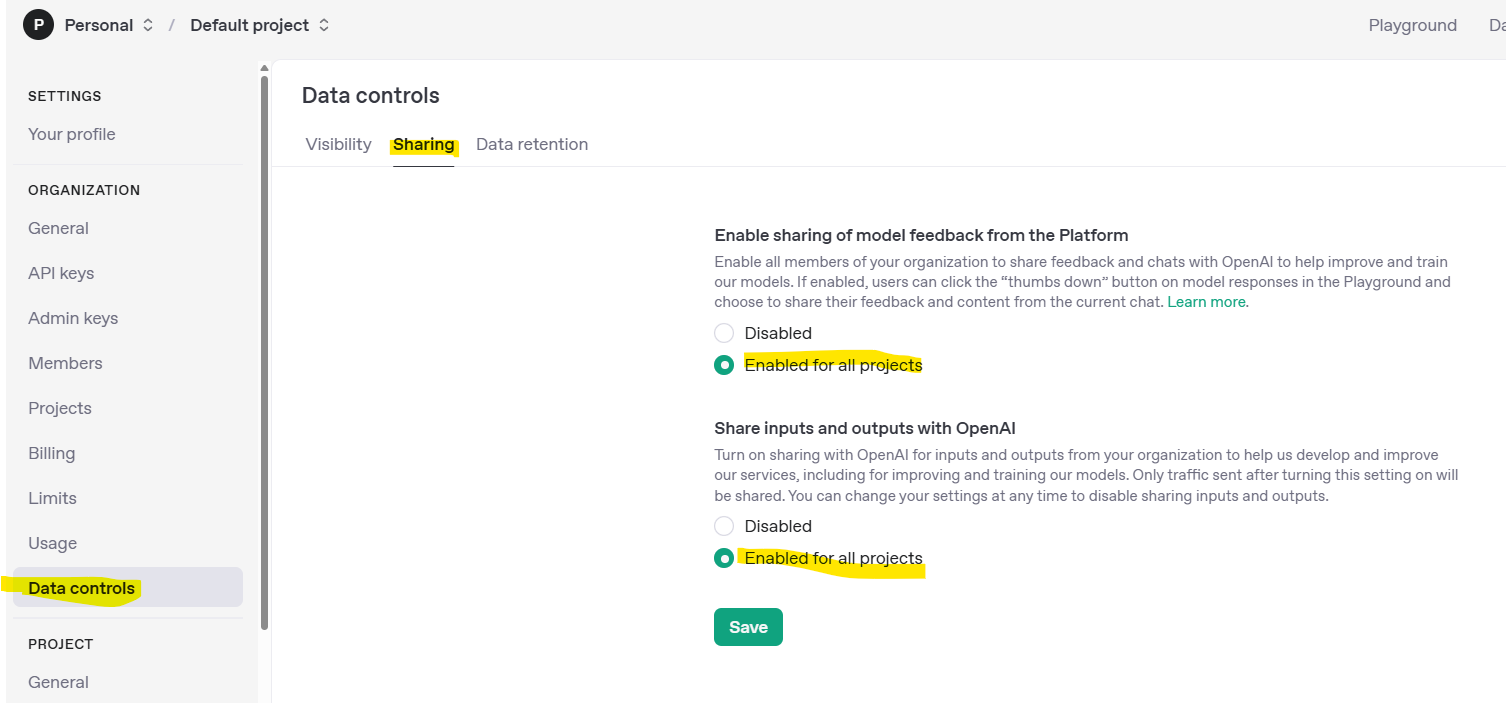Select the Sharing tab
Viewport: 1506px width, 703px height.
(424, 144)
